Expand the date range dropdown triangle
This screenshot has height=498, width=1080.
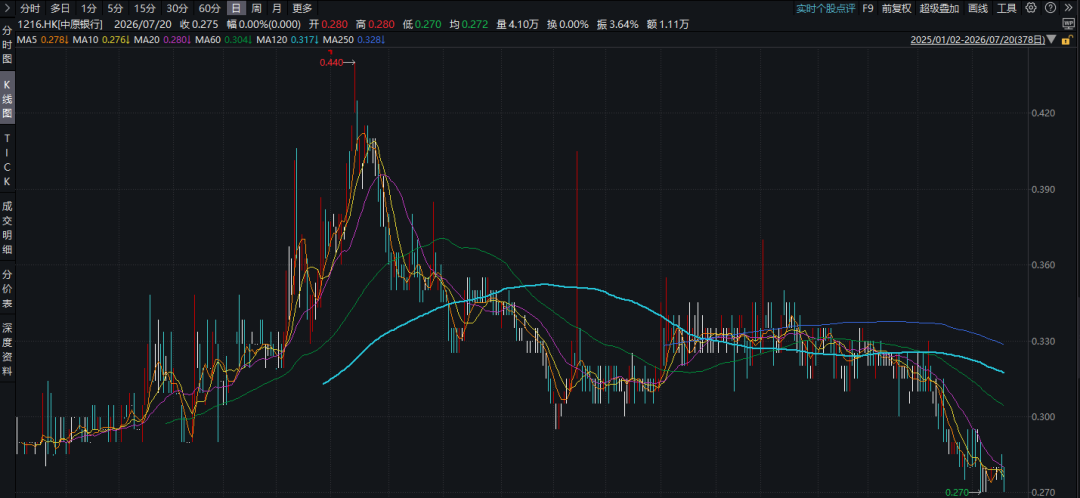point(1050,40)
